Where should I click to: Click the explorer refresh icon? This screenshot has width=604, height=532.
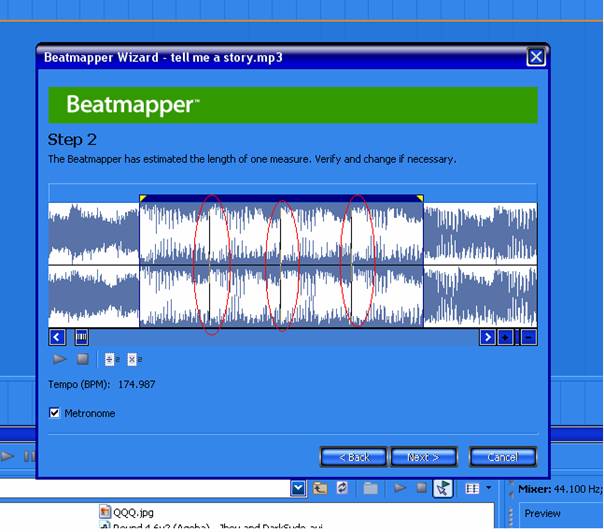click(344, 488)
